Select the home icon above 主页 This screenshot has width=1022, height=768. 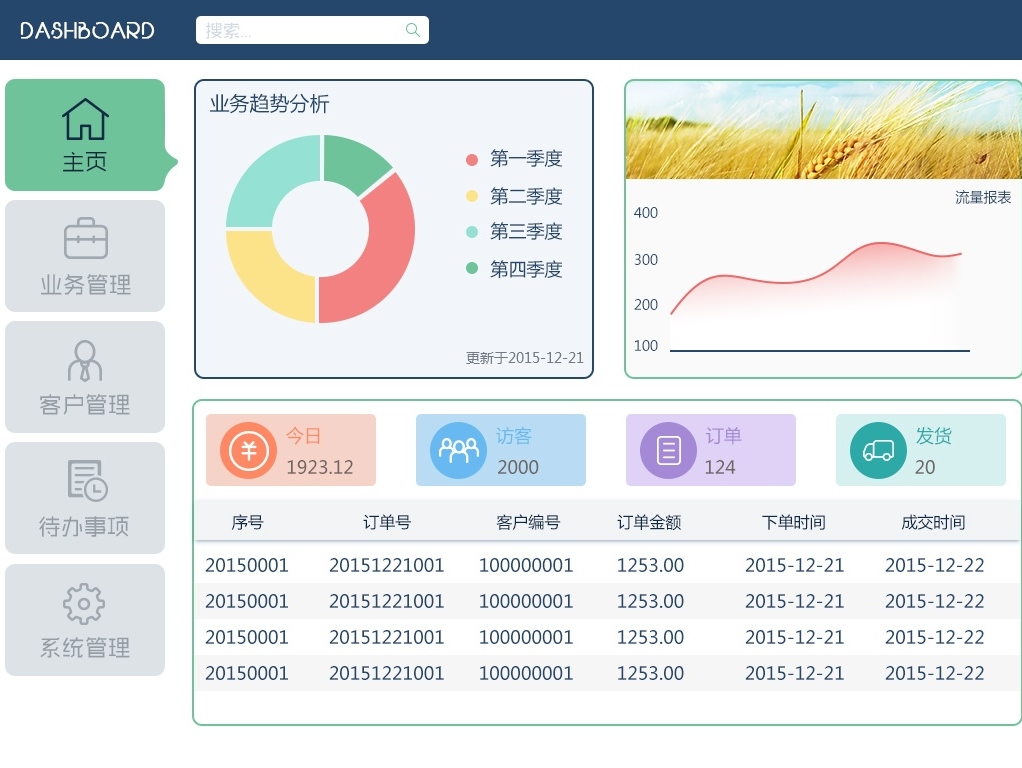[x=84, y=116]
